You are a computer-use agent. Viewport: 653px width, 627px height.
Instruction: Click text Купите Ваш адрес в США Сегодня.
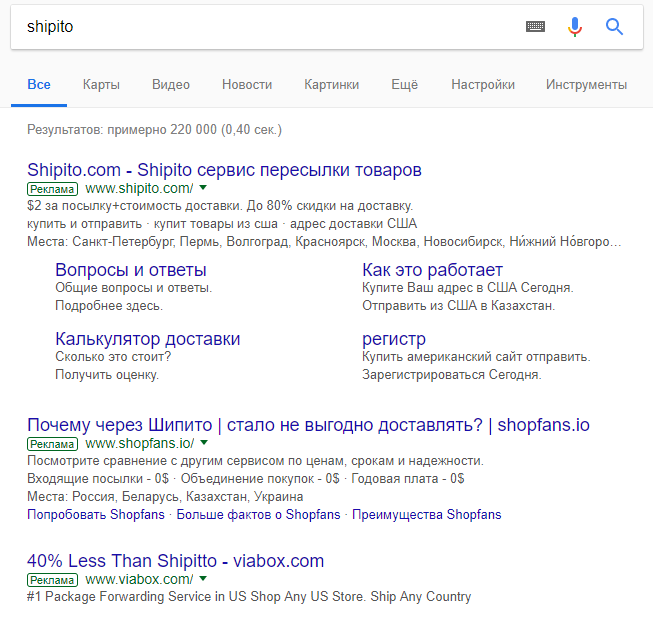pos(468,288)
